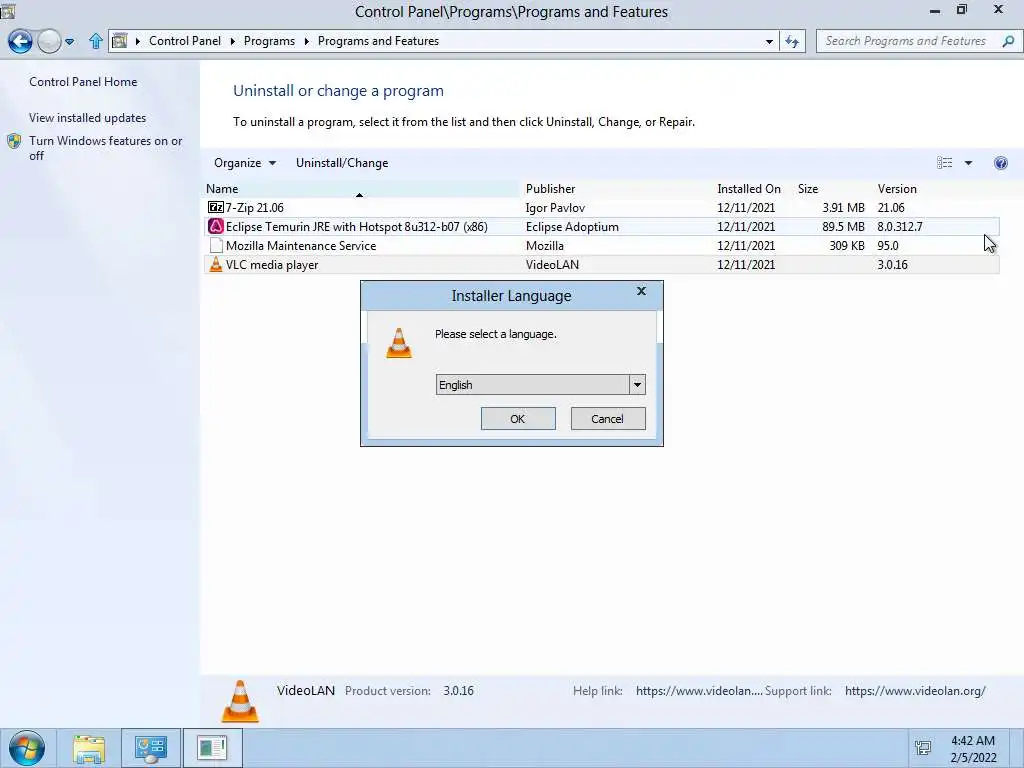This screenshot has height=768, width=1024.
Task: Click the shield icon beside Windows features
Action: tap(14, 141)
